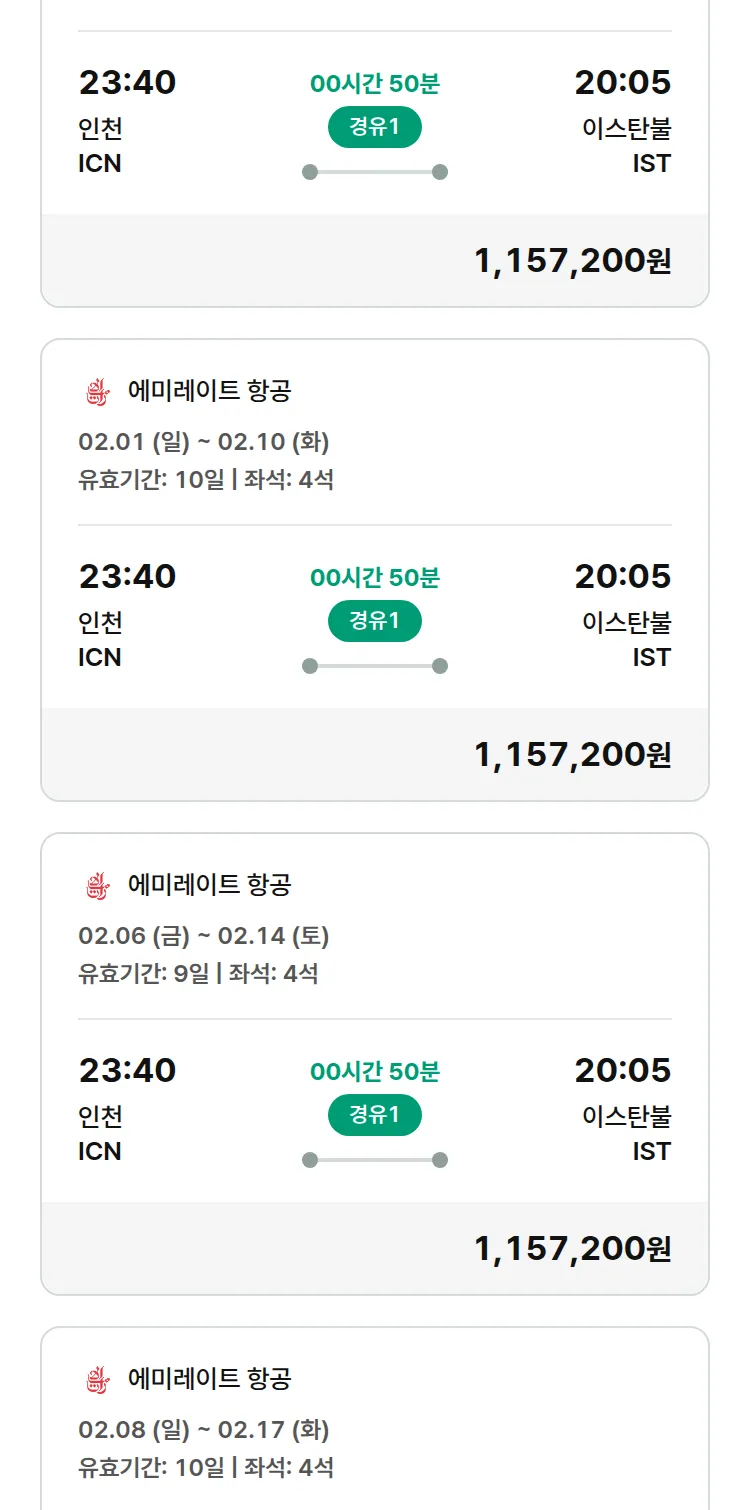
Task: Click 유효기간: 9일 | 좌석: 4석 info line
Action: [198, 973]
